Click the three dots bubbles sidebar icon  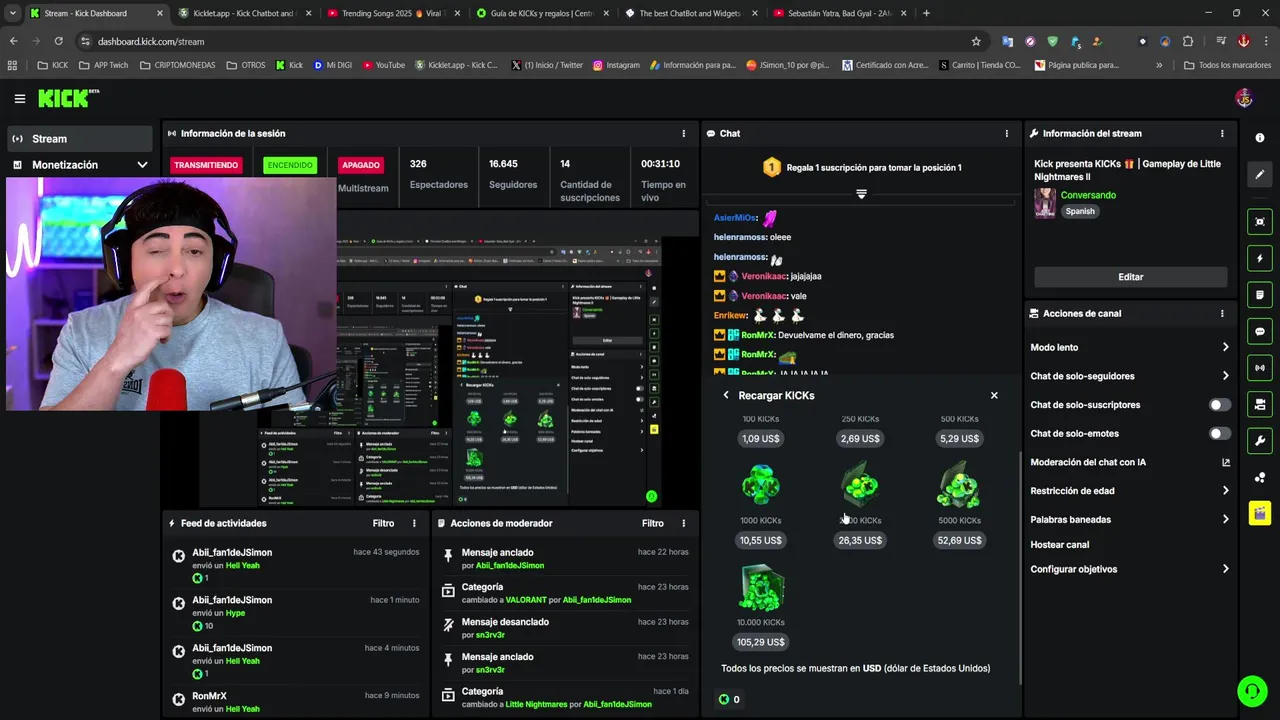[1260, 477]
